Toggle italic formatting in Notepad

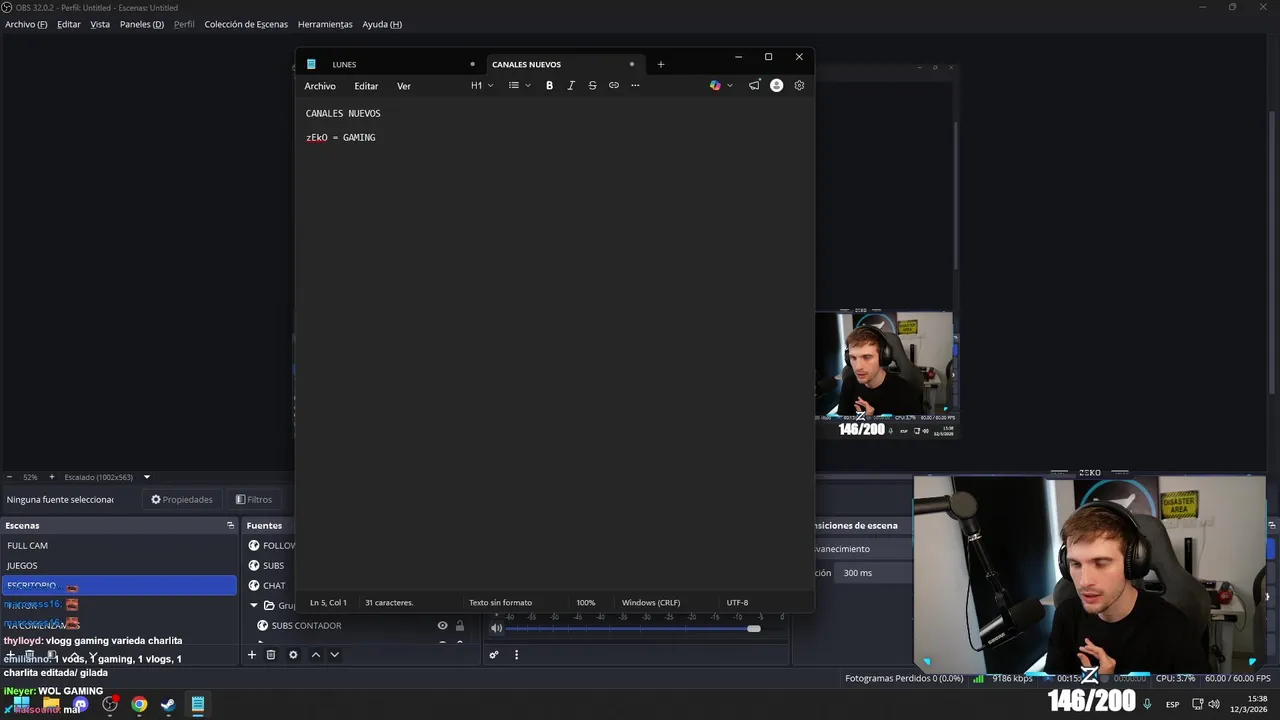pos(571,86)
